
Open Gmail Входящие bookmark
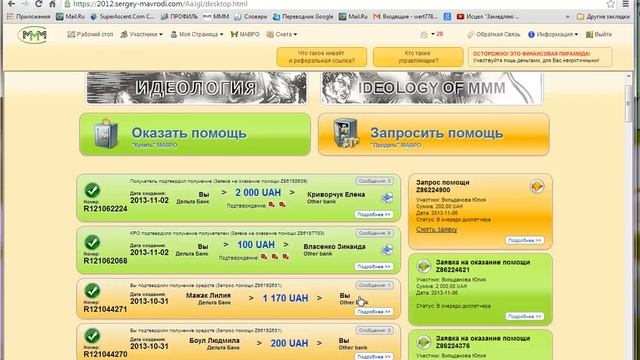click(x=405, y=17)
